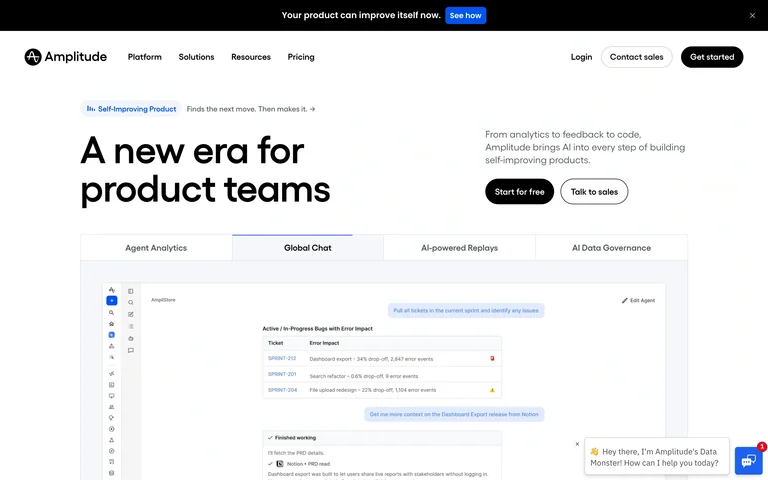
Task: Open the "Finds the next move" link
Action: [x=251, y=109]
